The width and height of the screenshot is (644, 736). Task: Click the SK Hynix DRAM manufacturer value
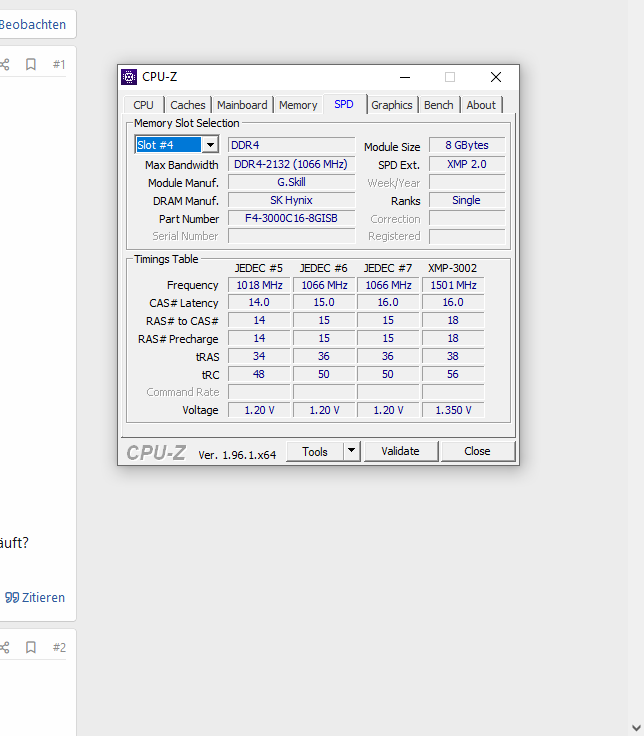[291, 200]
